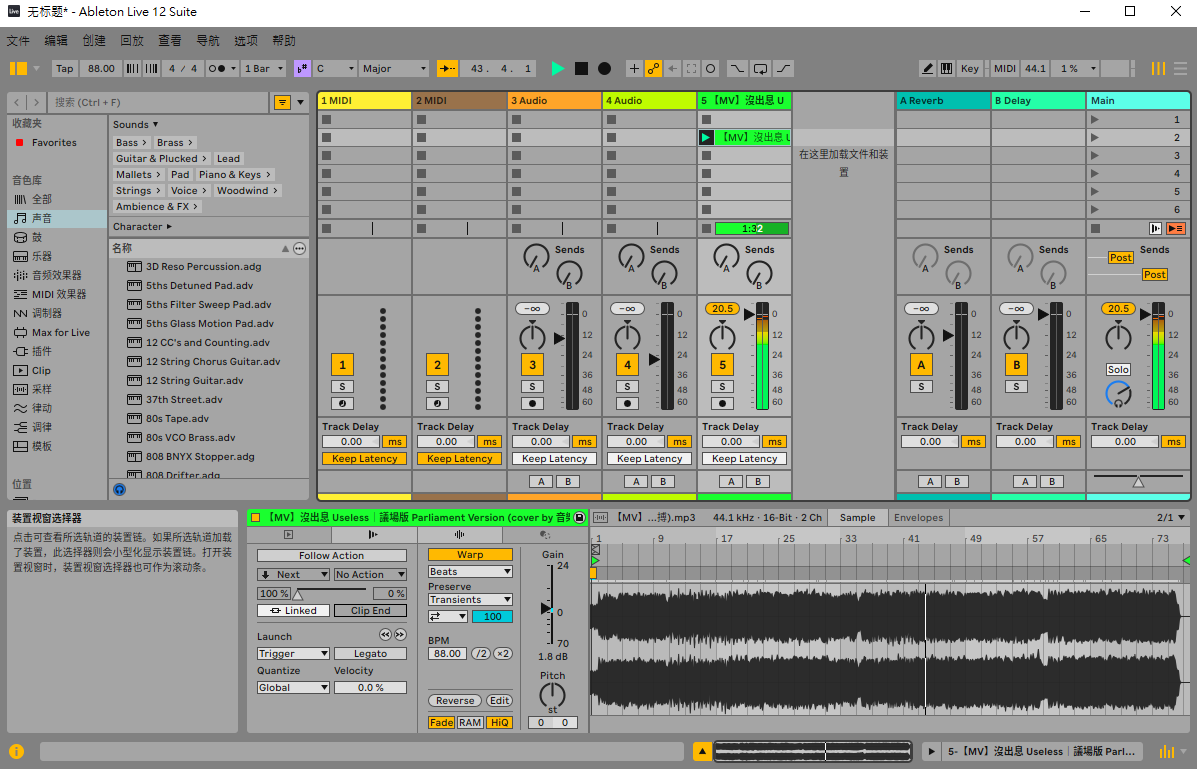
Task: Switch to the Envelopes tab
Action: [x=918, y=518]
